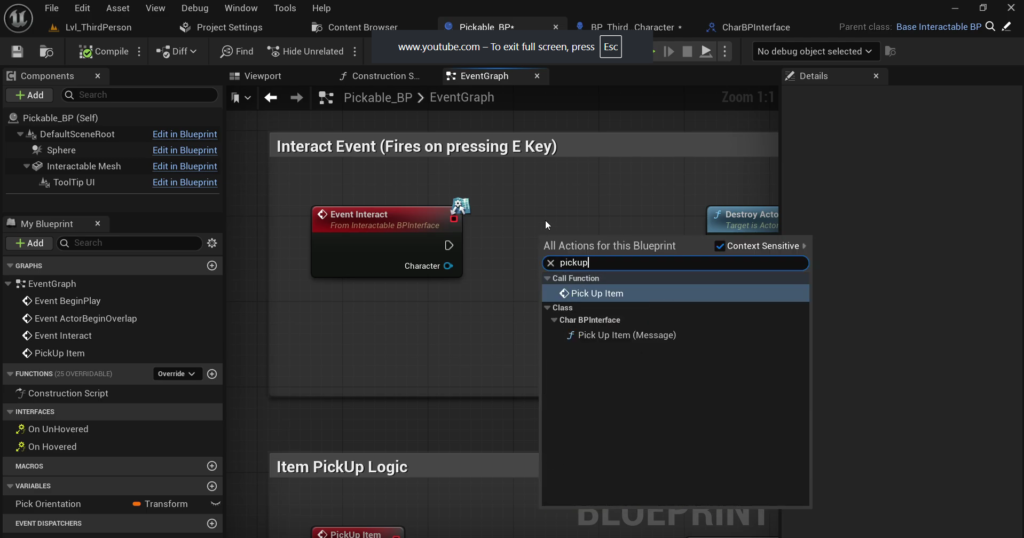This screenshot has width=1024, height=538.
Task: Uncheck the Context Sensitive checkbox
Action: pos(720,246)
